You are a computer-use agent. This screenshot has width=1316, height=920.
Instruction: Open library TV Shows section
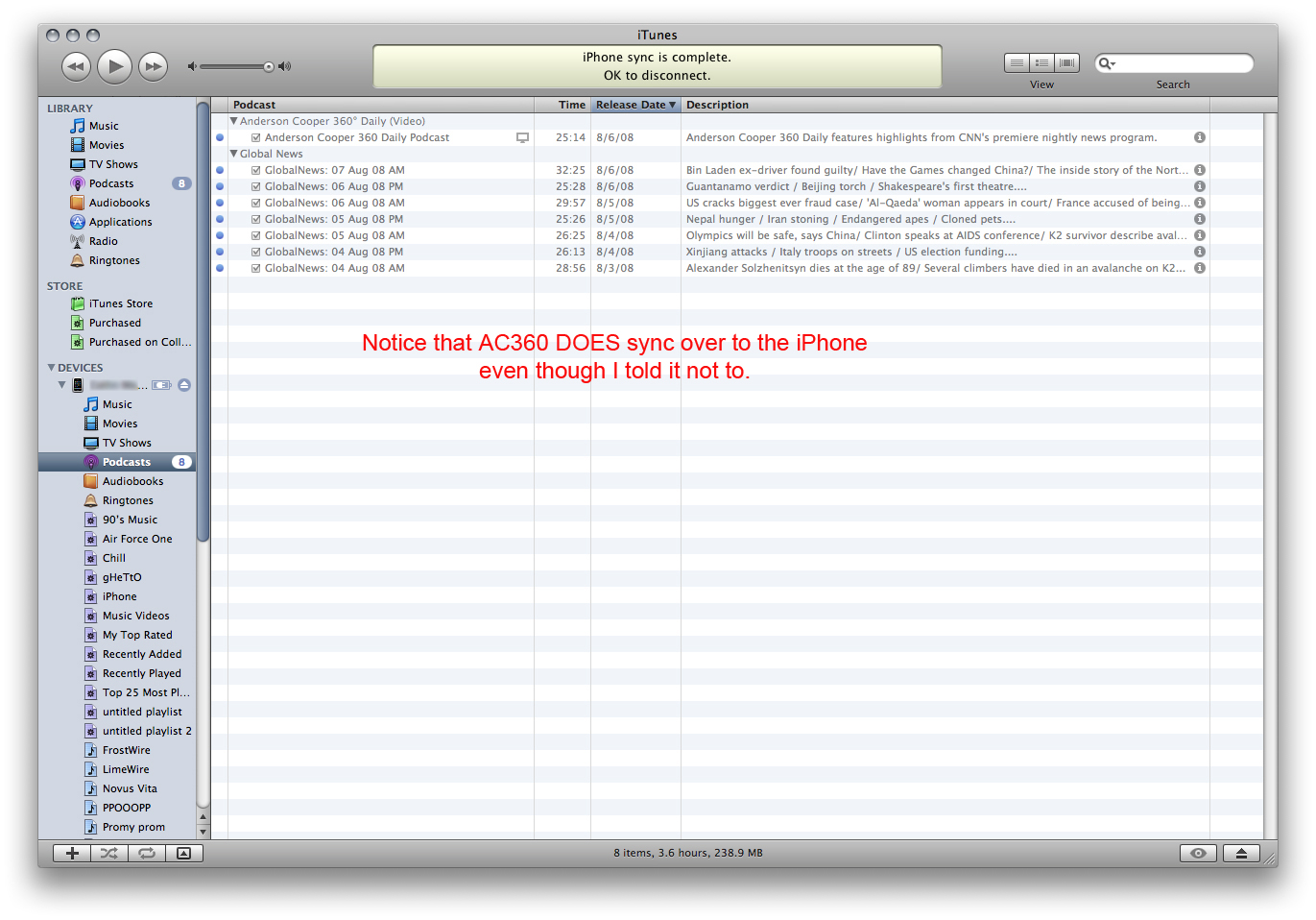click(113, 164)
